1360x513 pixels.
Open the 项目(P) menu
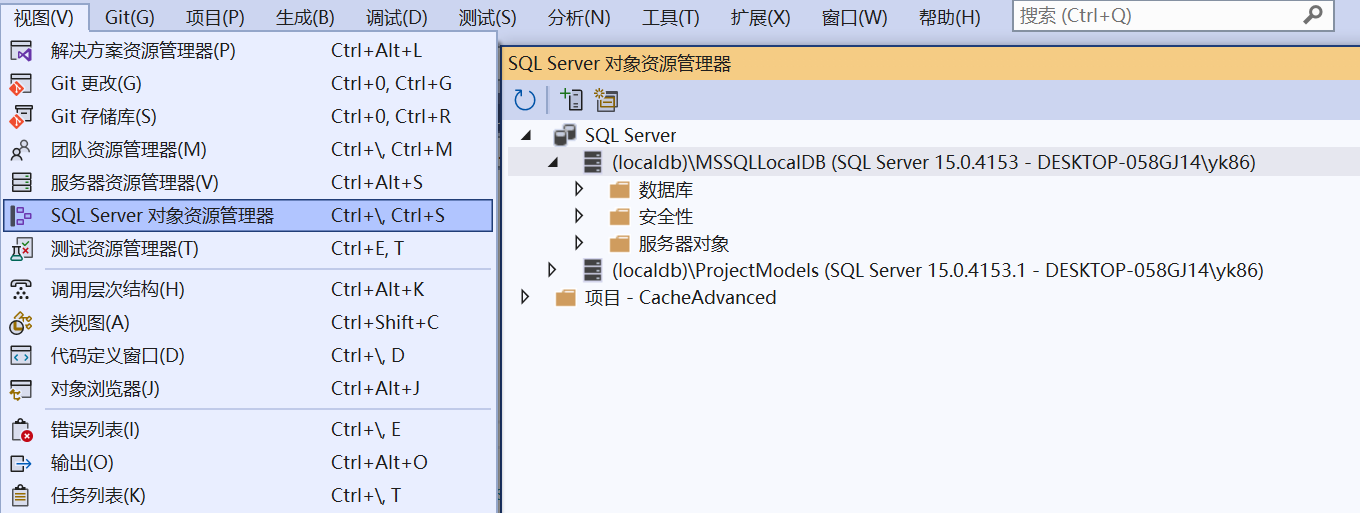pos(215,17)
